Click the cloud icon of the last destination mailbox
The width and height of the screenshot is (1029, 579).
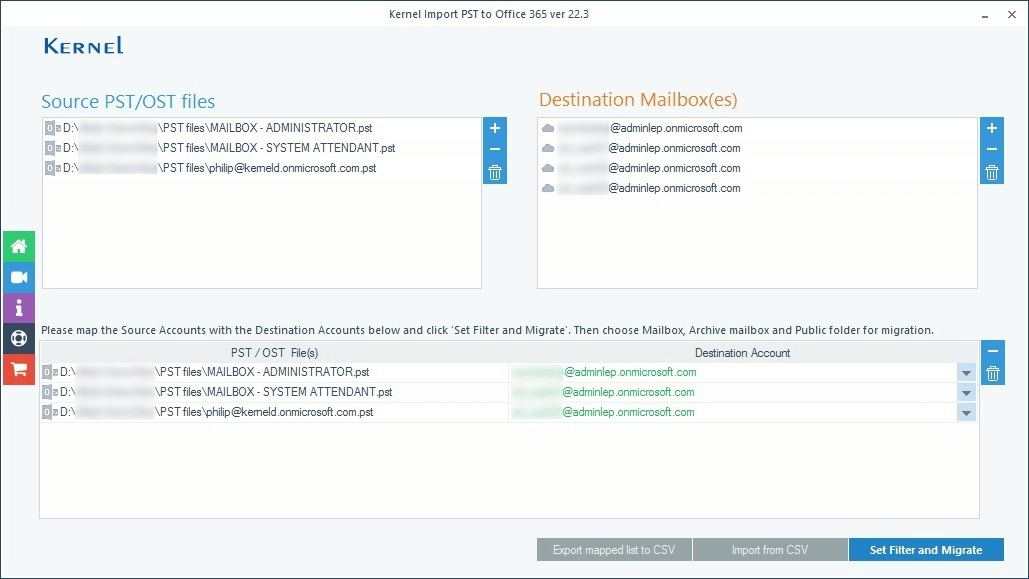(x=548, y=188)
